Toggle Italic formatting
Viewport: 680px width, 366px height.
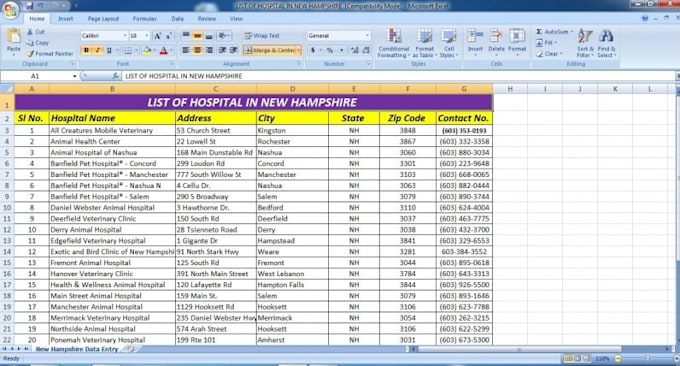98,50
